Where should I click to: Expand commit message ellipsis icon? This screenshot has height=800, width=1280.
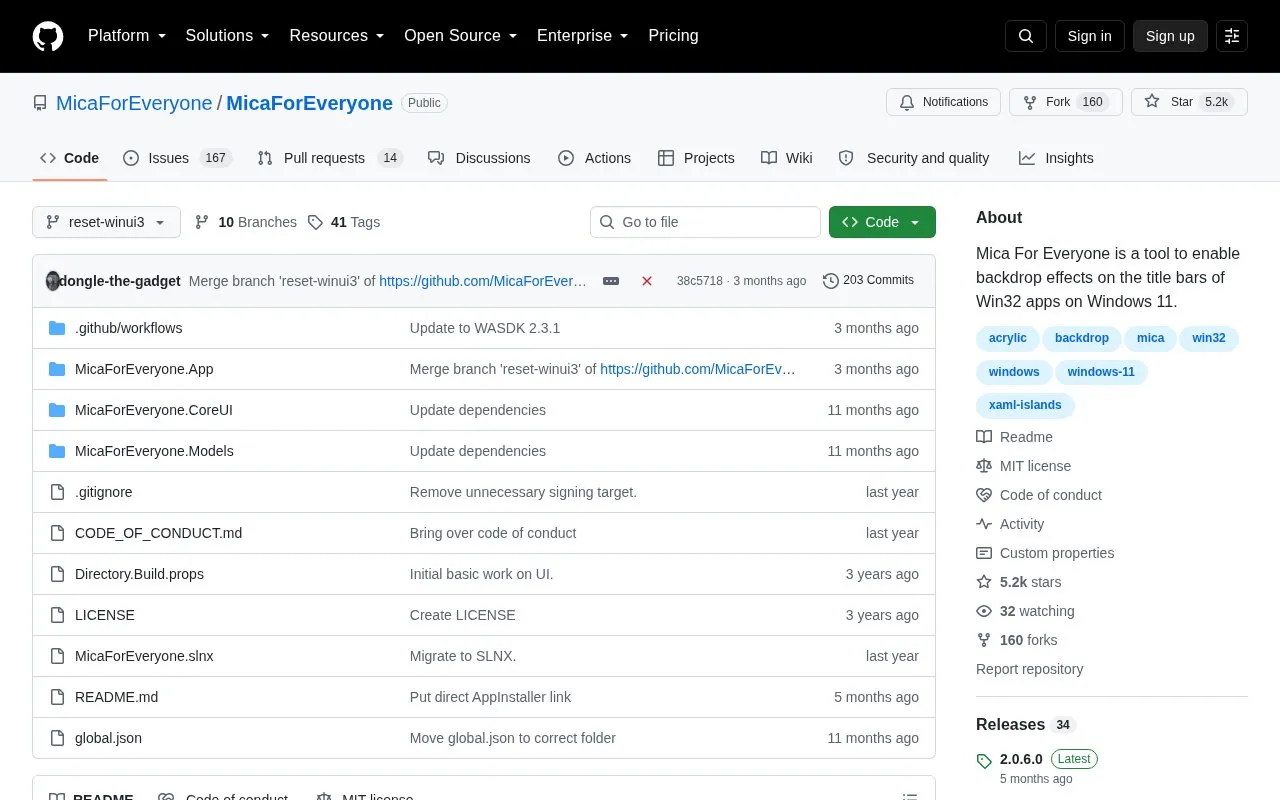611,281
